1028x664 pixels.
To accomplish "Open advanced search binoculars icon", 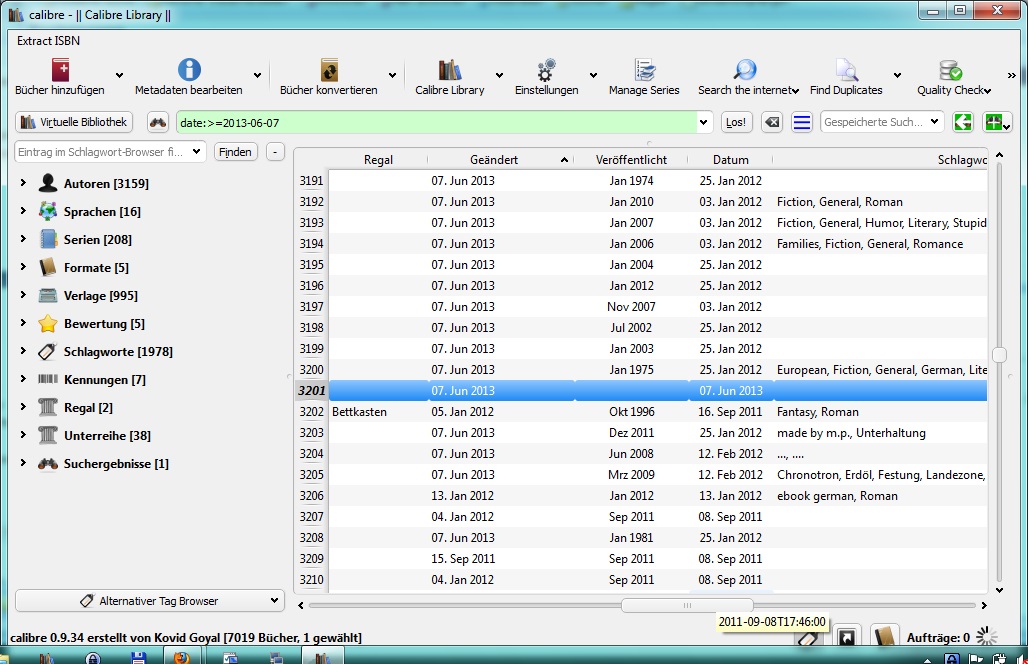I will click(158, 122).
